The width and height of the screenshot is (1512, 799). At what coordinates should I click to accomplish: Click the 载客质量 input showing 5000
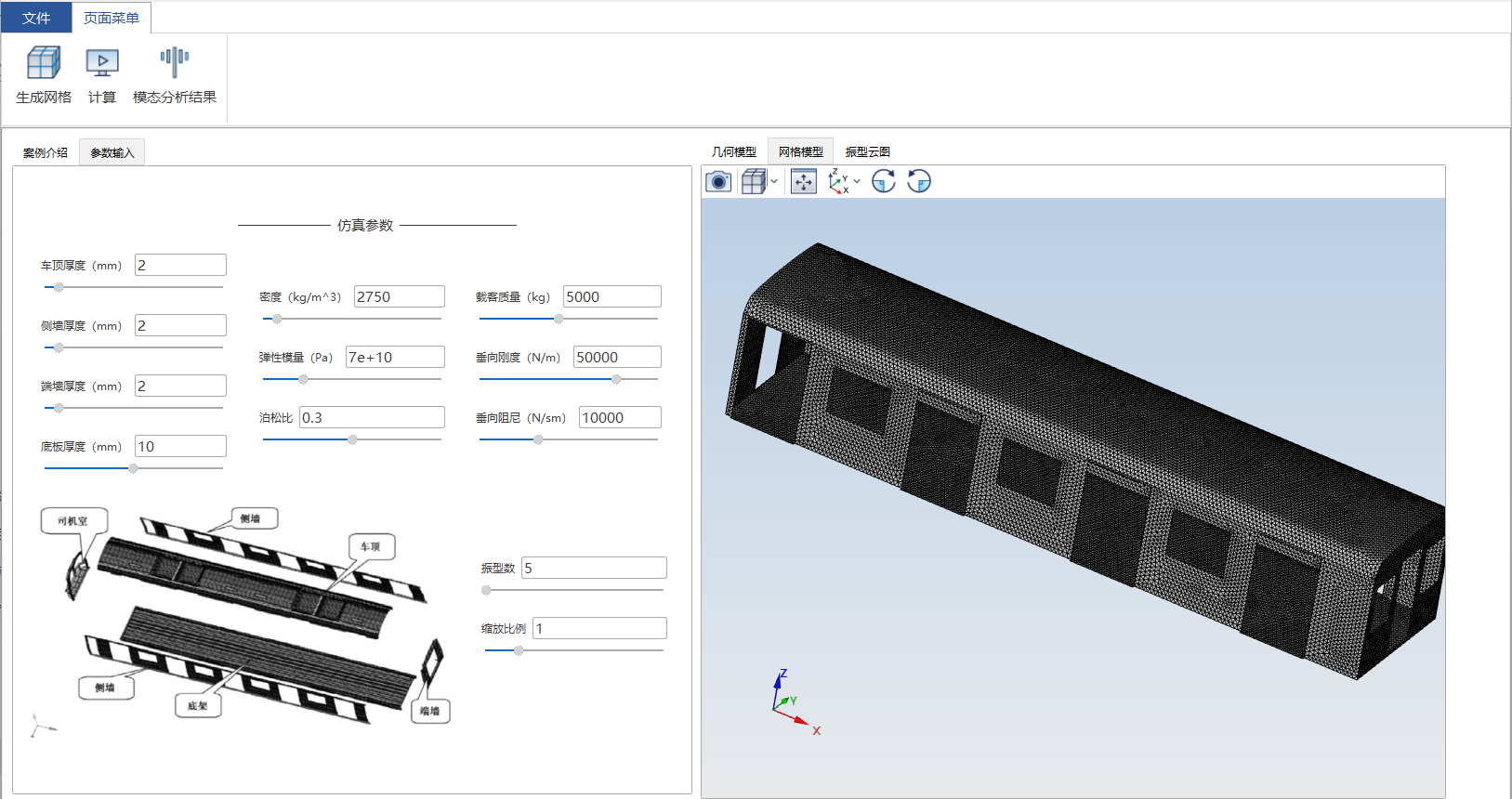tap(612, 296)
